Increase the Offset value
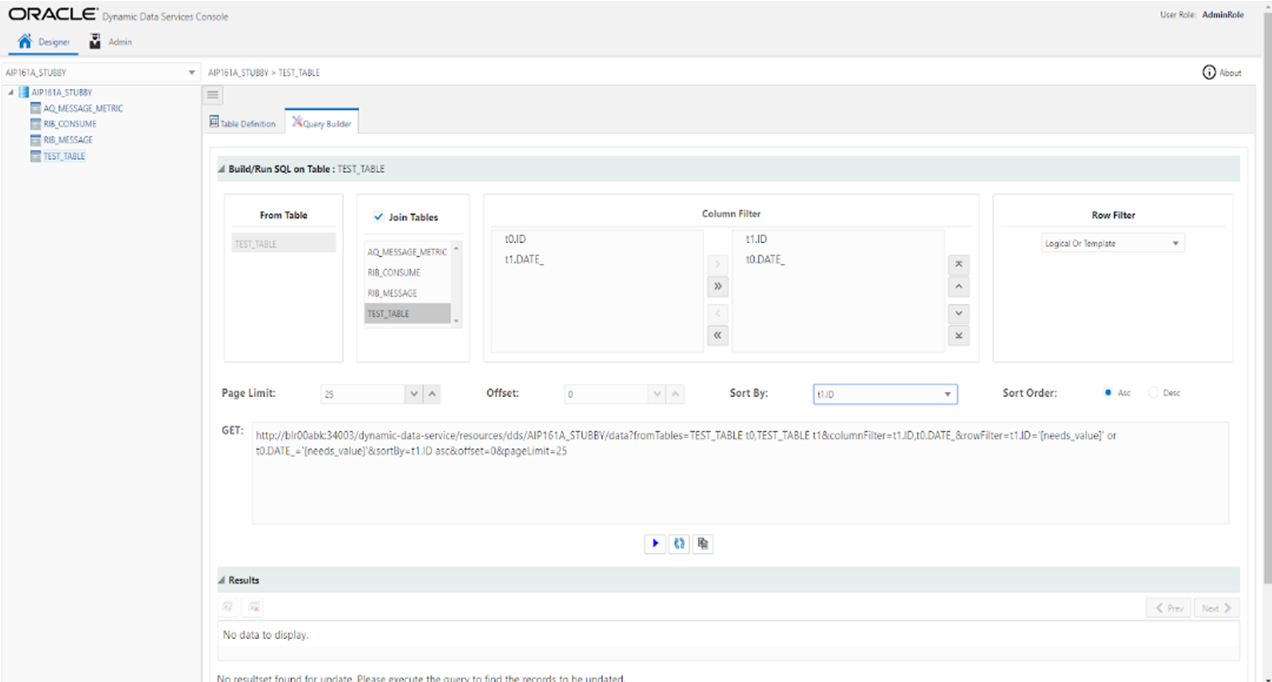Screen dimensions: 1272x682 click(x=675, y=394)
